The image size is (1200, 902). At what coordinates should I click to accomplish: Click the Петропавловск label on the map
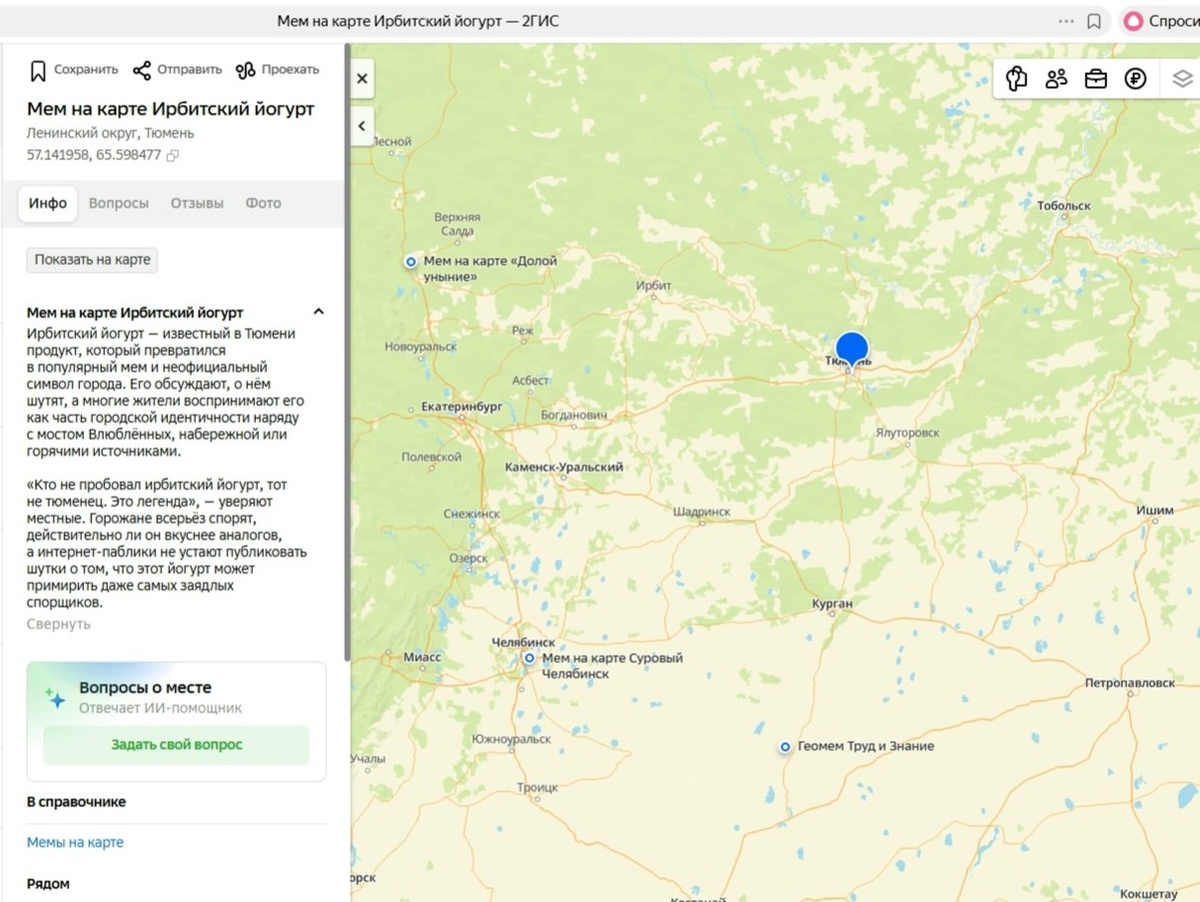1130,684
